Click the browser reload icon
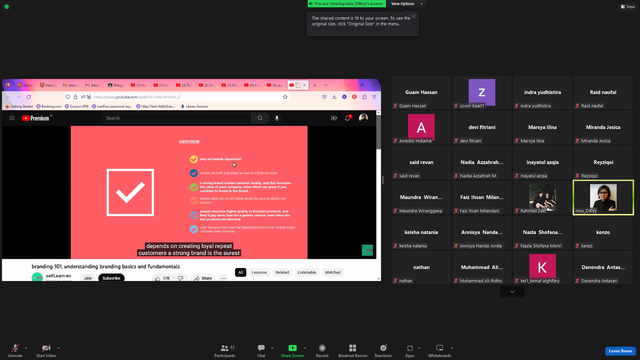This screenshot has height=360, width=640. [x=29, y=97]
